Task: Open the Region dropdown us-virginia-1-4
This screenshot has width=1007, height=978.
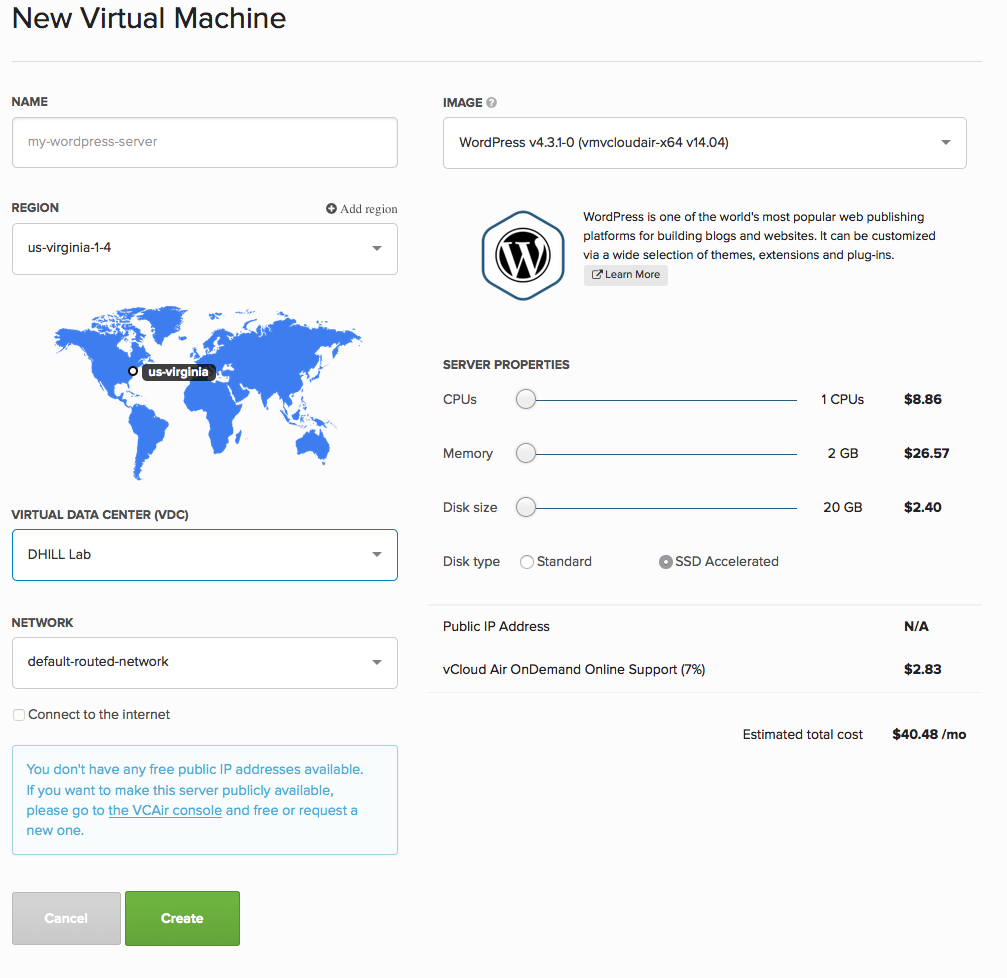Action: tap(205, 249)
